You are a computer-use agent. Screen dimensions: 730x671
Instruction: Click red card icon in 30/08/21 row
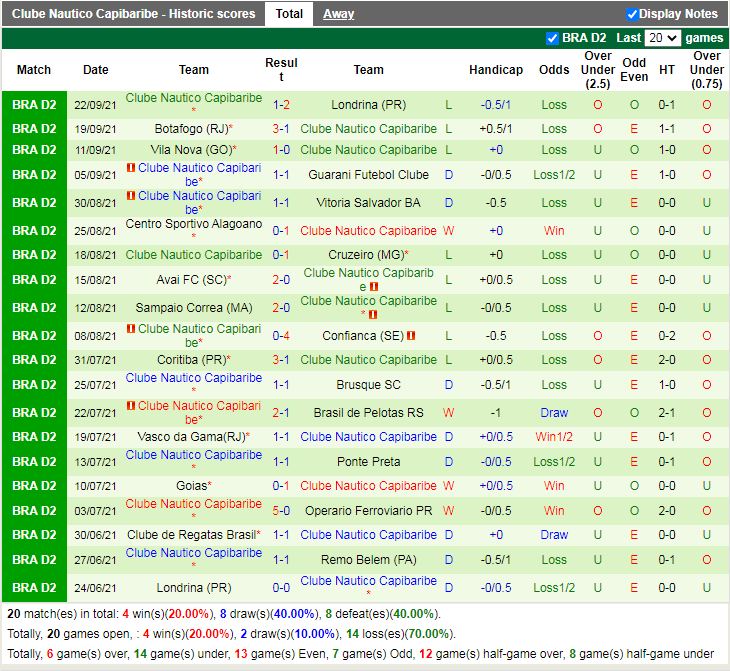(131, 196)
